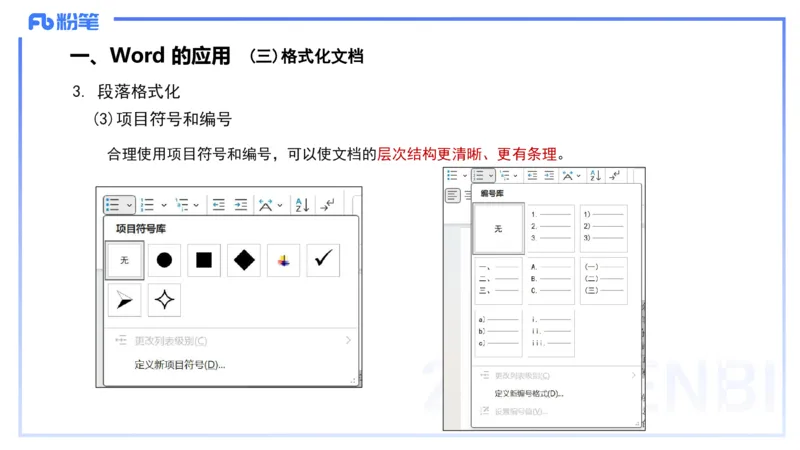Select the a) b) c) numbering format

point(498,333)
